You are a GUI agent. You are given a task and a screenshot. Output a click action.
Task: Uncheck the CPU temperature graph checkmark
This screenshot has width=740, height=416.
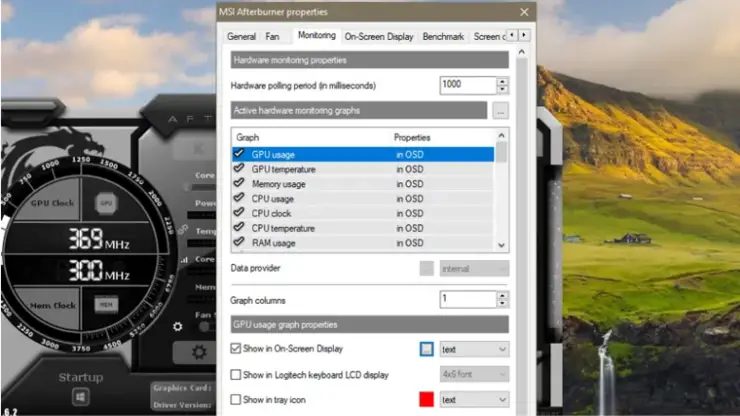[x=239, y=227]
